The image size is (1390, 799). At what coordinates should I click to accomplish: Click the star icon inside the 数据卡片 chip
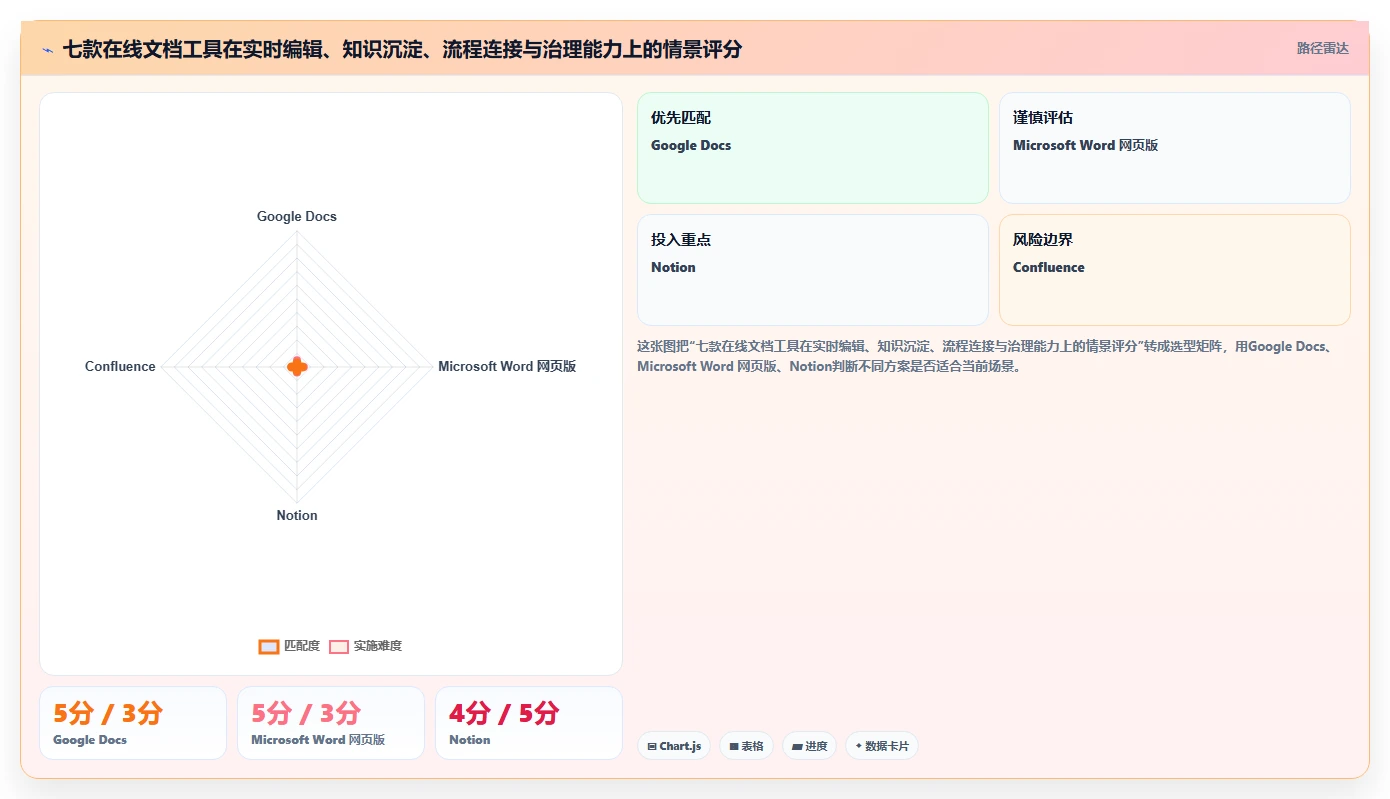tap(859, 746)
